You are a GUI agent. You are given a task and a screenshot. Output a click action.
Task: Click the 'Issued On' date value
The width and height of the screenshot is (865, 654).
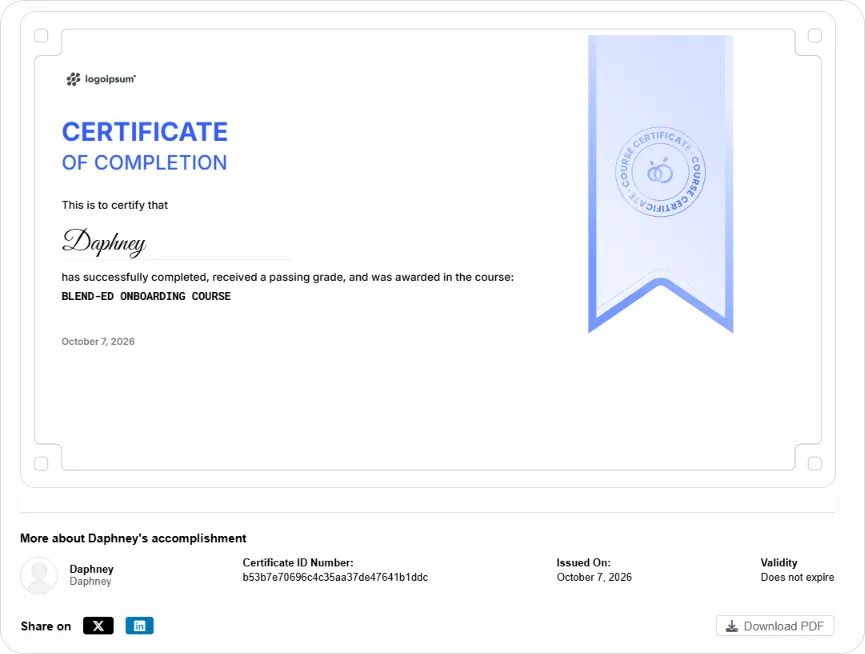(594, 577)
